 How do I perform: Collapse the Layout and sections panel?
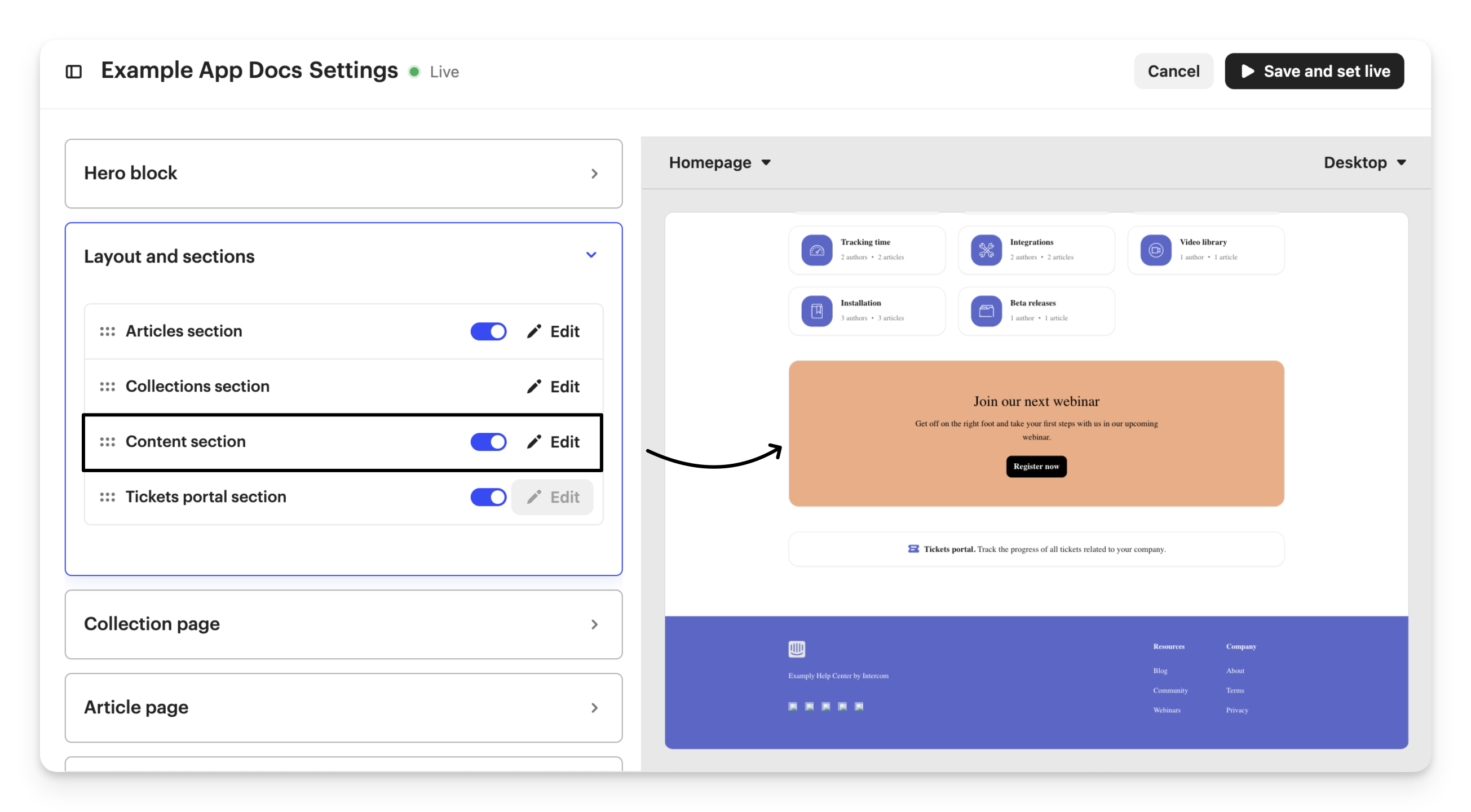click(591, 255)
